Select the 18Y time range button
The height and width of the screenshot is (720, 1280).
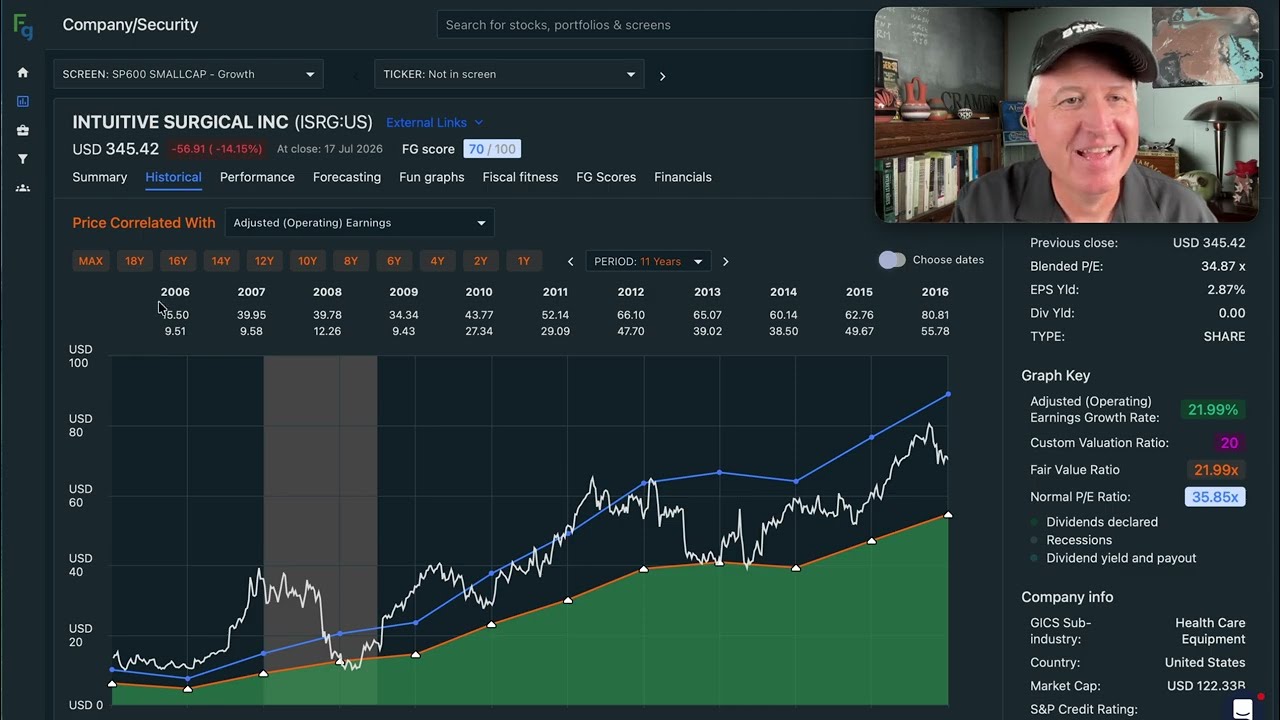point(134,261)
